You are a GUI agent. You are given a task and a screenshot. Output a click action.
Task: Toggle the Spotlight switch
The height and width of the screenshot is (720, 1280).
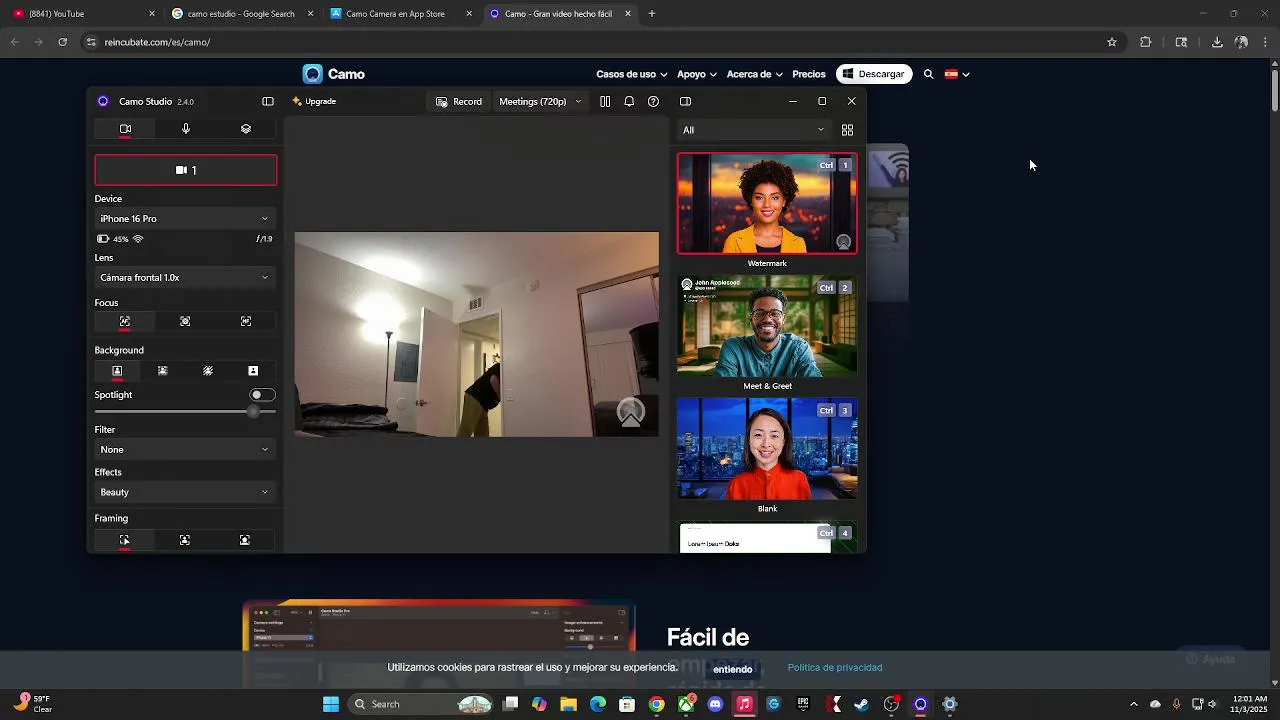coord(262,395)
